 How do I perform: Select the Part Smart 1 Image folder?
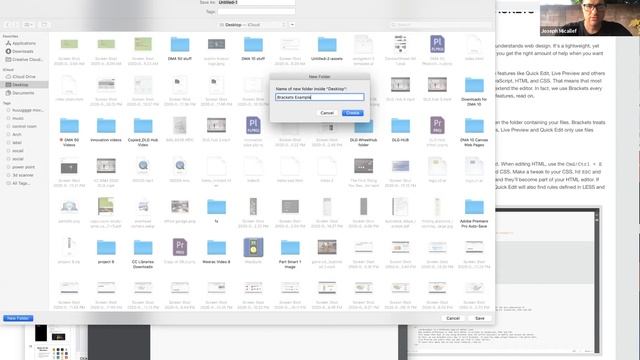[290, 253]
